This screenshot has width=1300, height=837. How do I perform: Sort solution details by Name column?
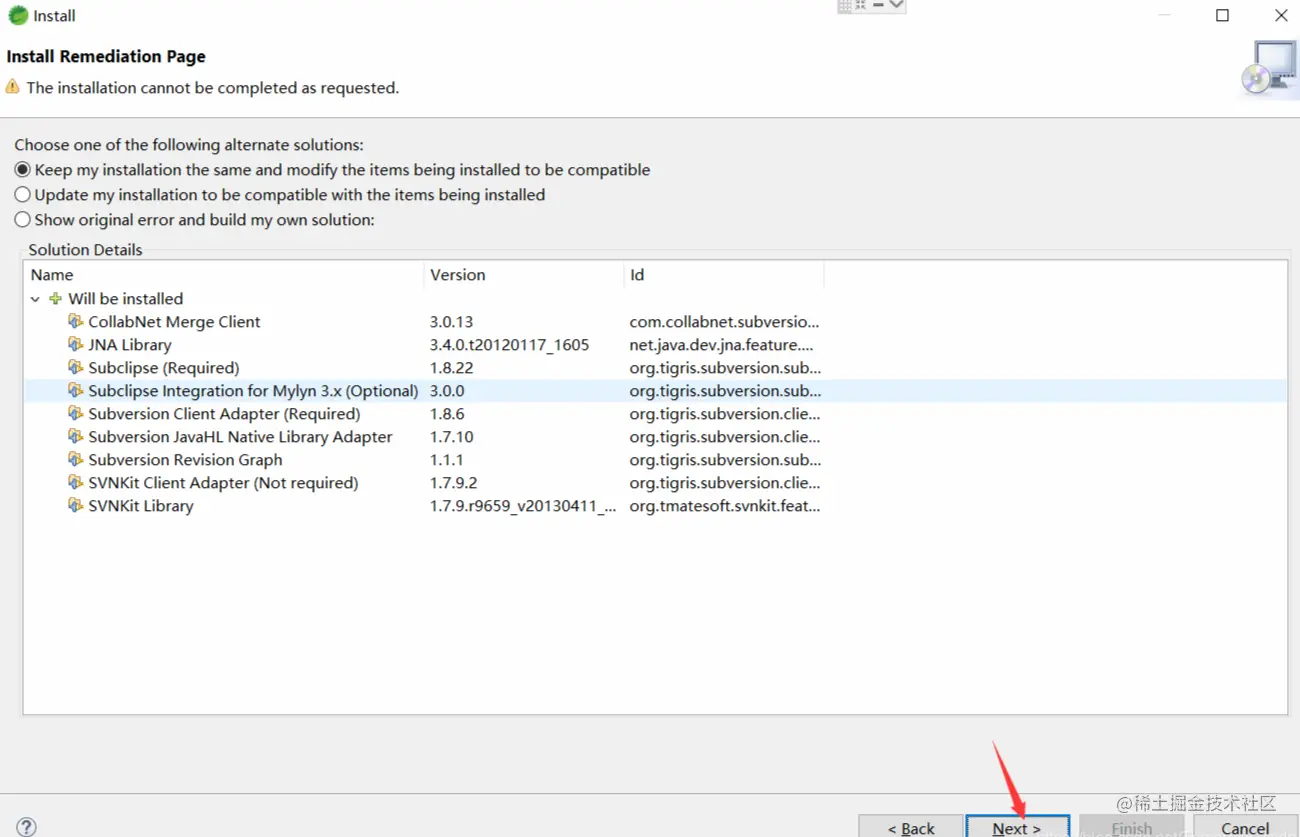pyautogui.click(x=224, y=275)
